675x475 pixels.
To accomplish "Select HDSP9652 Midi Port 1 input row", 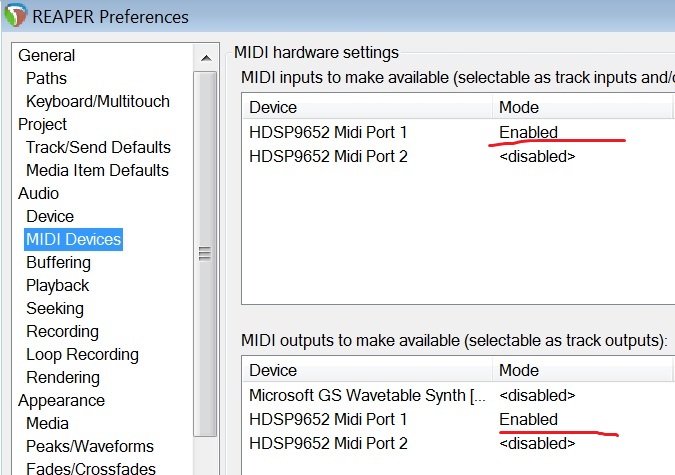I will tap(328, 132).
